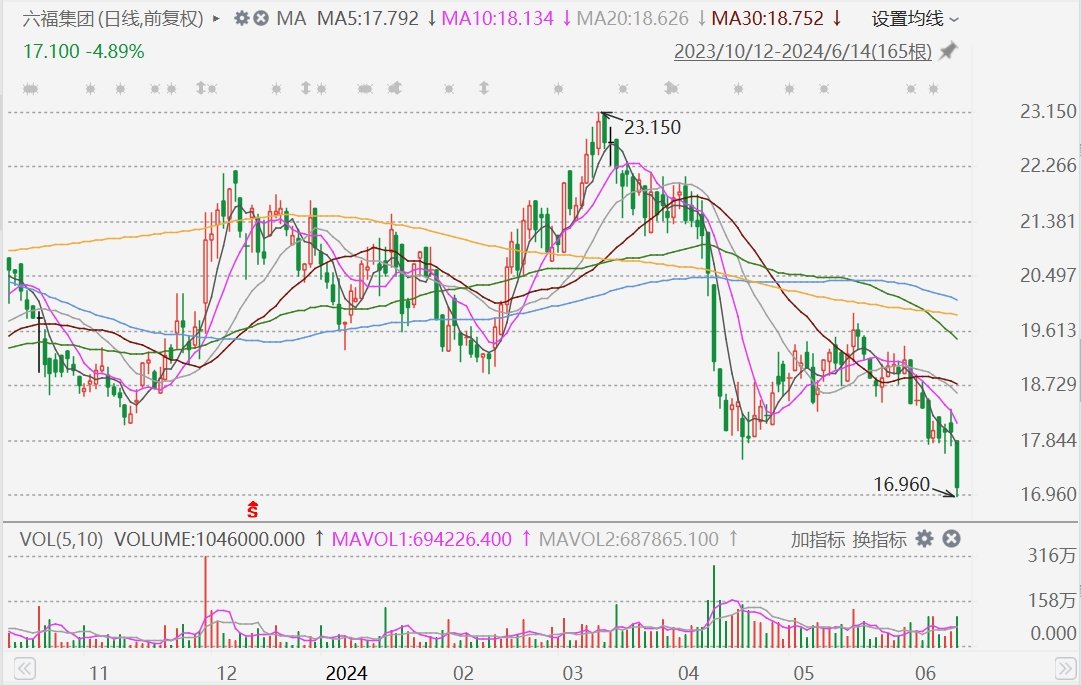Open VOL indicator settings gear
The width and height of the screenshot is (1081, 685).
coord(925,539)
